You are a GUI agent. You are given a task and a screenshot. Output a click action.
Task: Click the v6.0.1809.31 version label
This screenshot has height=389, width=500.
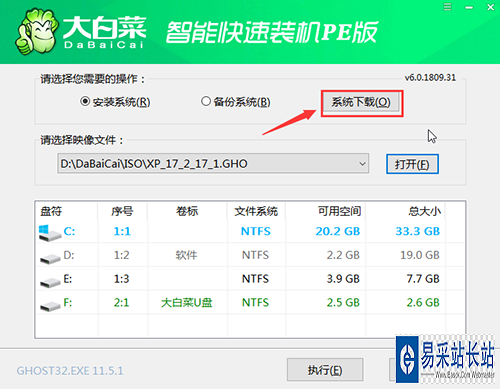[x=430, y=78]
